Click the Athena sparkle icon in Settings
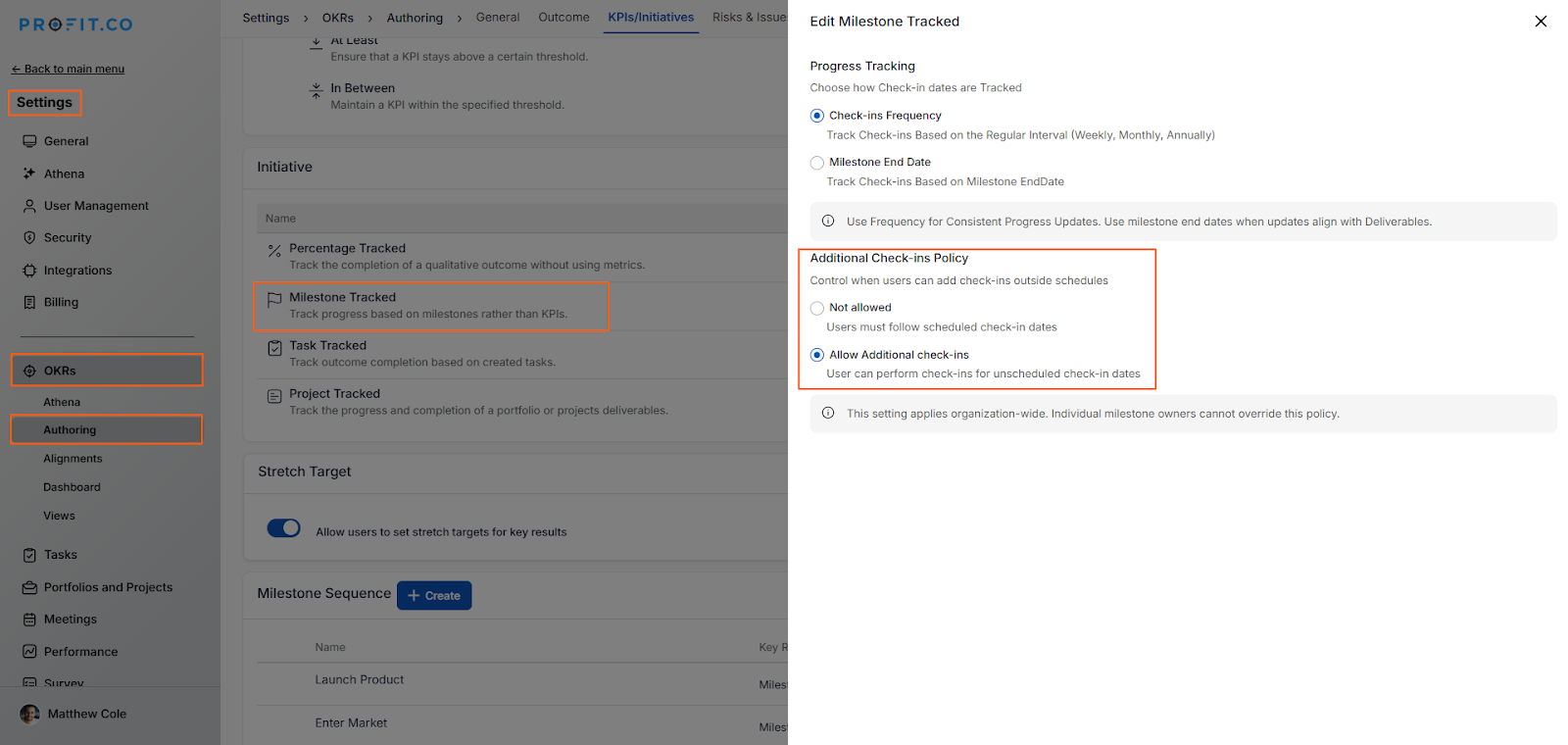The width and height of the screenshot is (1568, 745). pyautogui.click(x=29, y=174)
